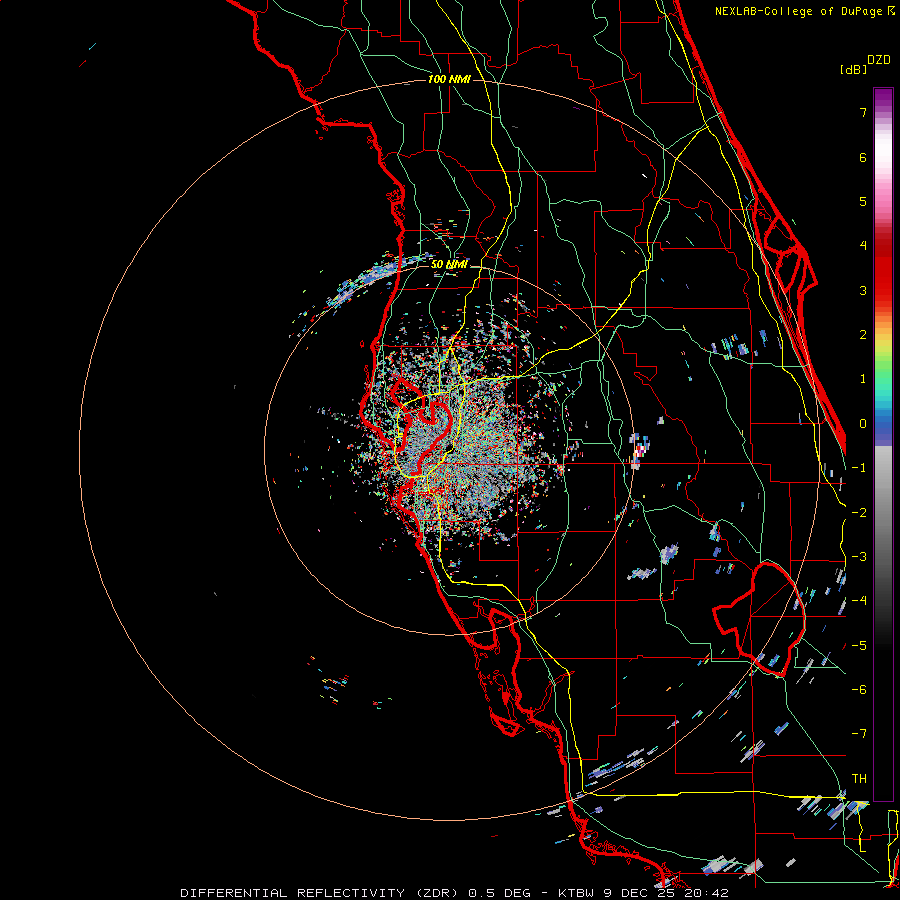
Task: Click the '-1' tick on color scale
Action: coord(859,468)
